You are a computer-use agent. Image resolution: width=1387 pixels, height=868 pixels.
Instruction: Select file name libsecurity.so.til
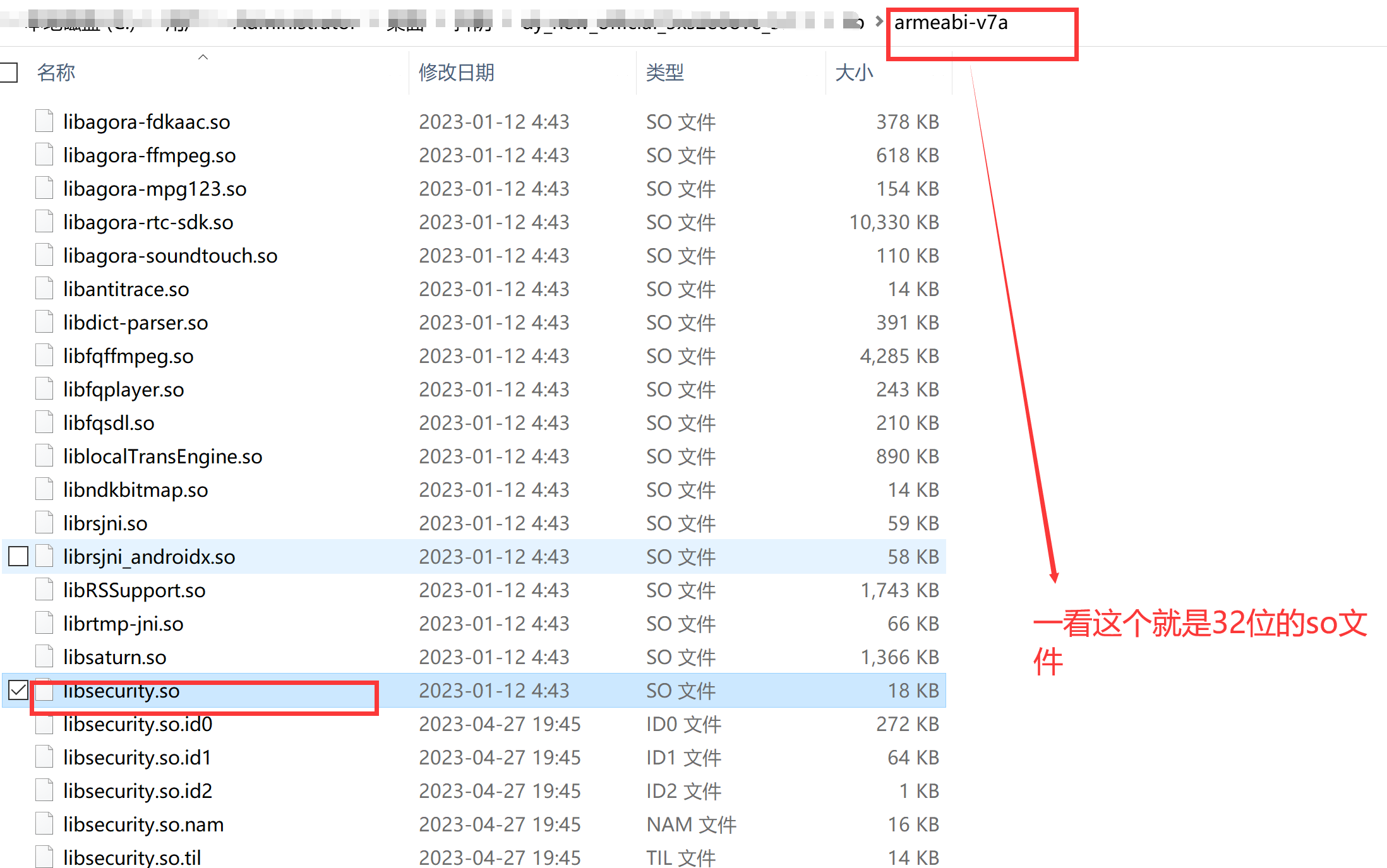[132, 857]
